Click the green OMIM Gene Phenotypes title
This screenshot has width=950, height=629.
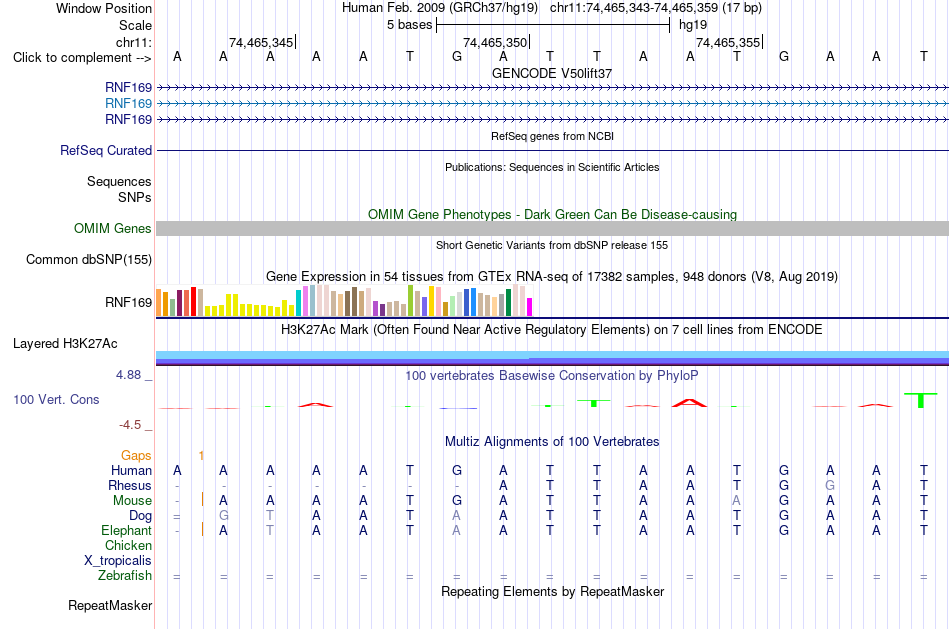[552, 215]
